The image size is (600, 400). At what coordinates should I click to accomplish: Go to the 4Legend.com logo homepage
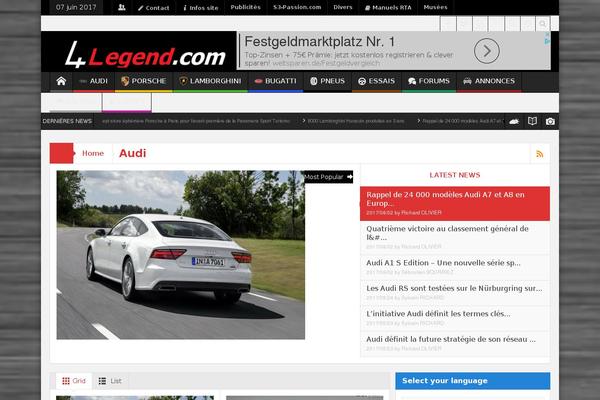145,55
